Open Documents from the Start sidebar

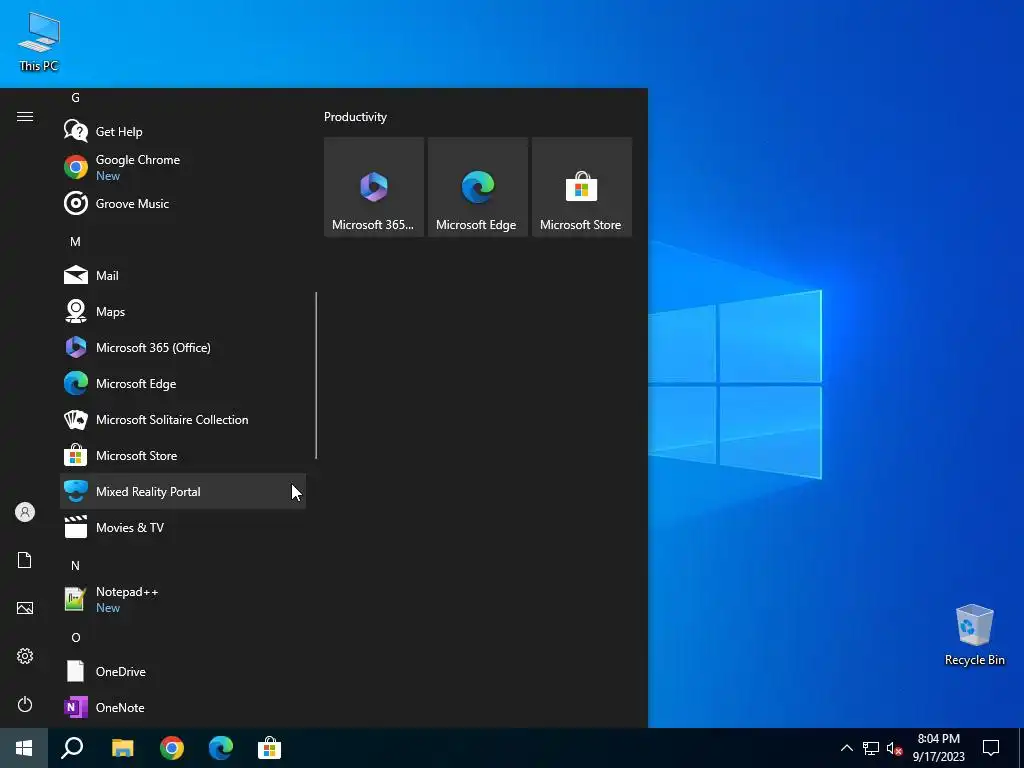click(25, 560)
